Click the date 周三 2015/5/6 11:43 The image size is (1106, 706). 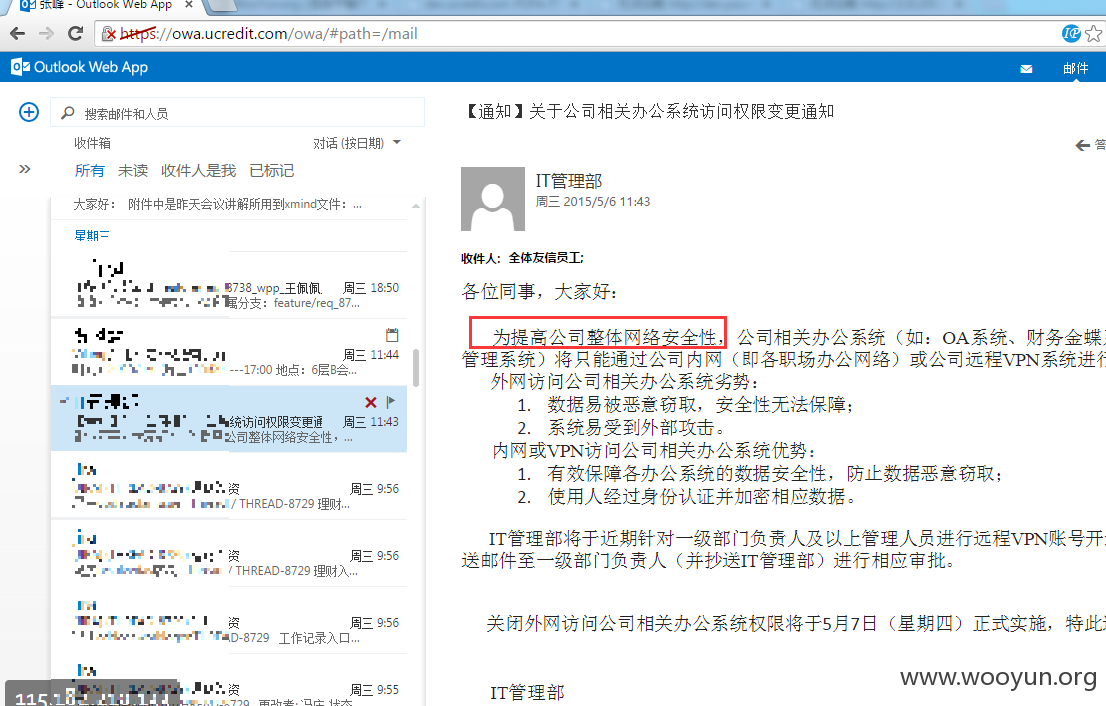(592, 202)
